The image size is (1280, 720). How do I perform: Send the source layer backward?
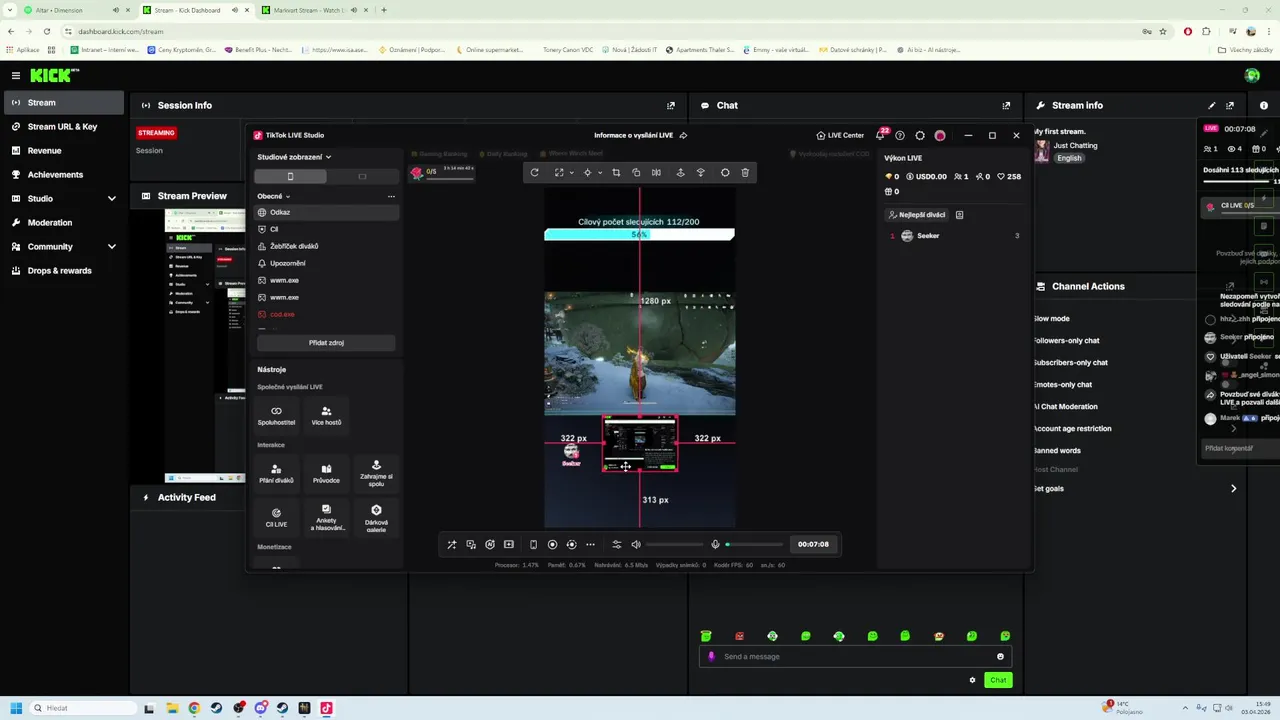[700, 173]
